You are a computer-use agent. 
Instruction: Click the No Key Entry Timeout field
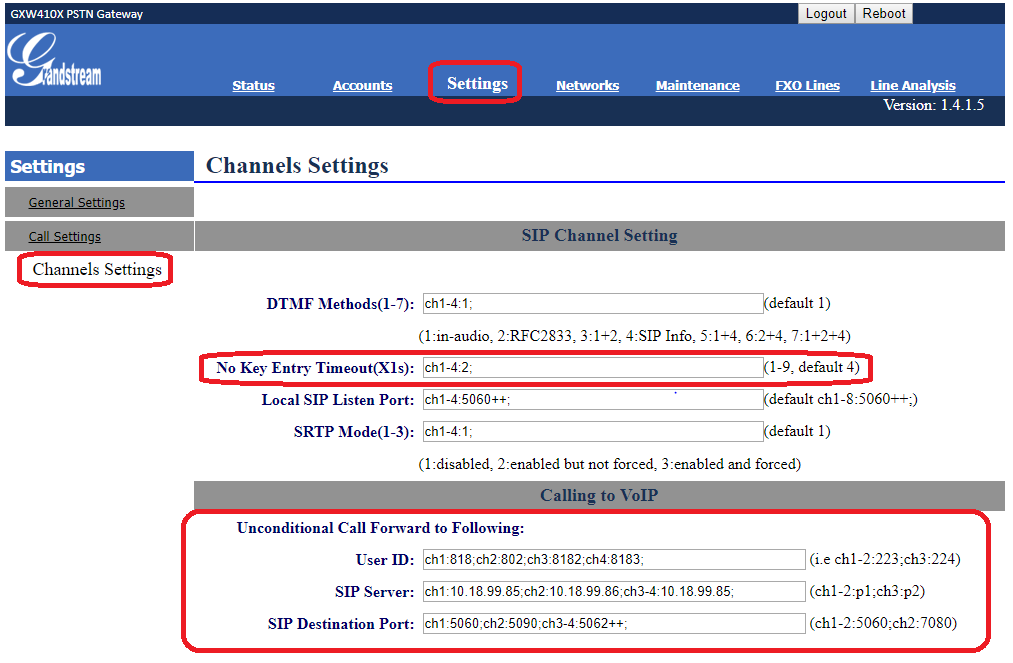(593, 368)
